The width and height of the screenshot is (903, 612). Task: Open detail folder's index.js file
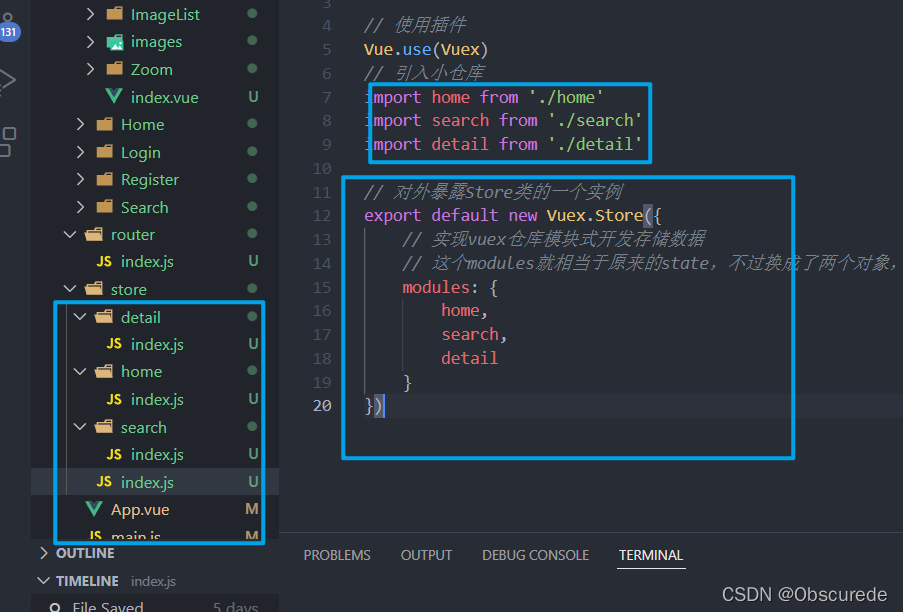coord(155,344)
